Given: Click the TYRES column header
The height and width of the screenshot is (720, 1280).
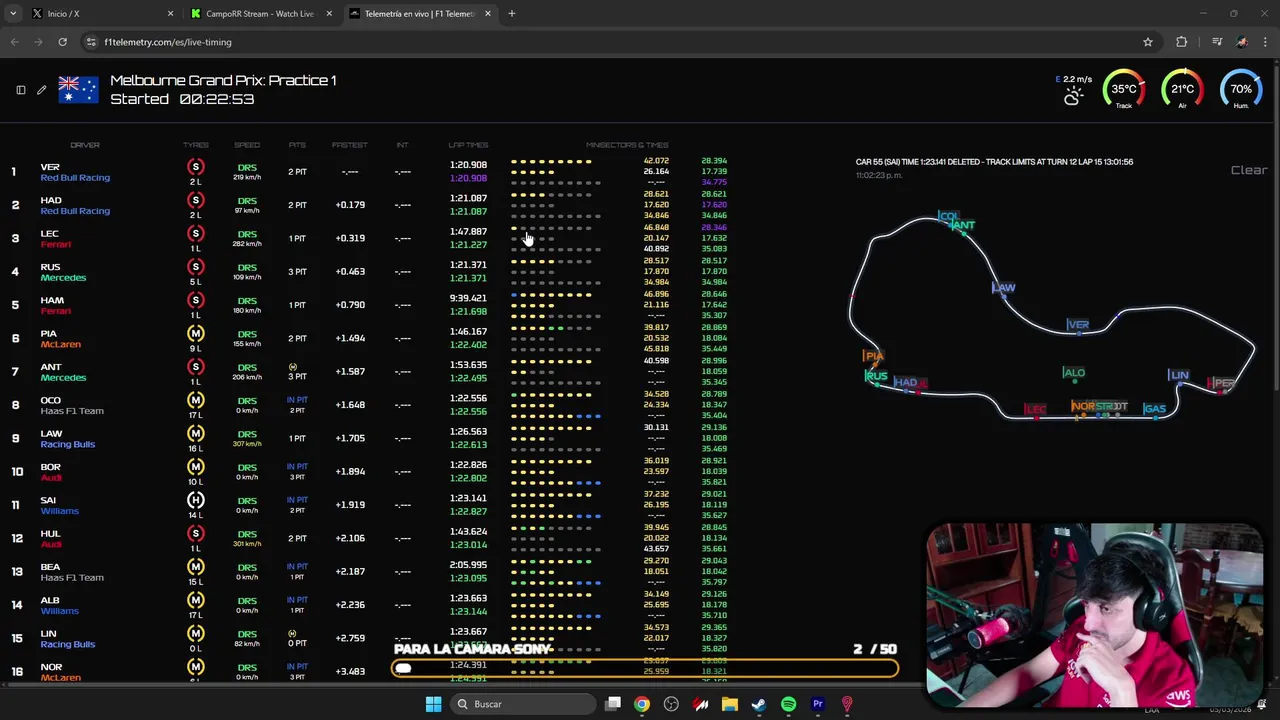Looking at the screenshot, I should pyautogui.click(x=196, y=145).
